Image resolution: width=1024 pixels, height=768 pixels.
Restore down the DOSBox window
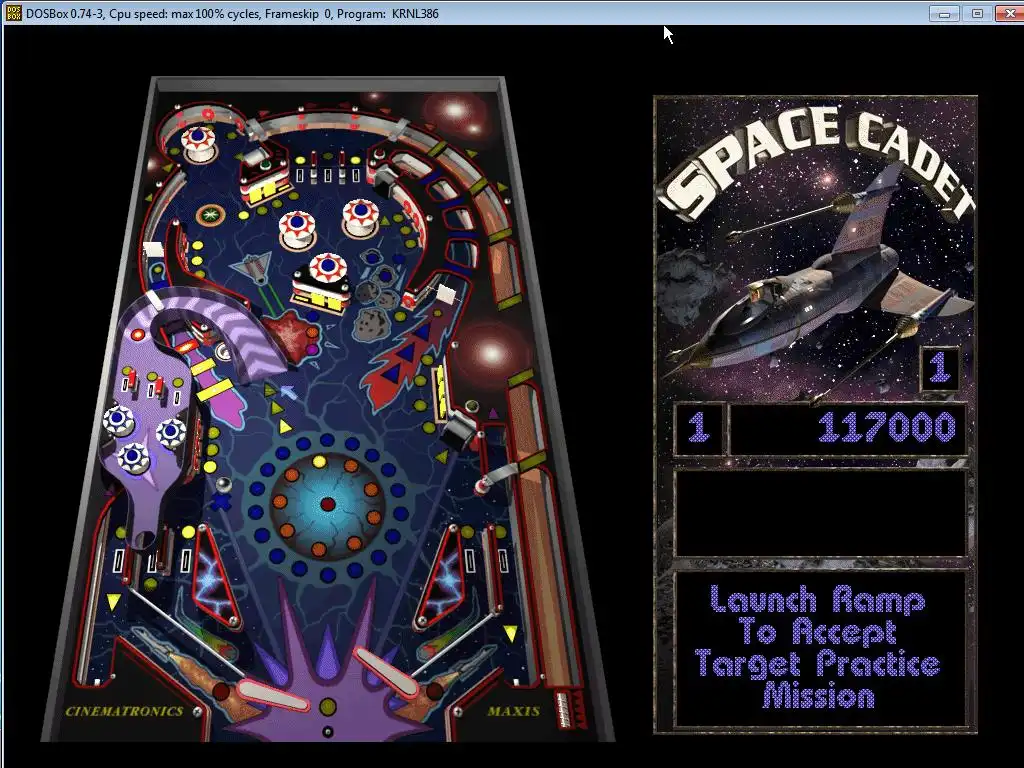(977, 13)
